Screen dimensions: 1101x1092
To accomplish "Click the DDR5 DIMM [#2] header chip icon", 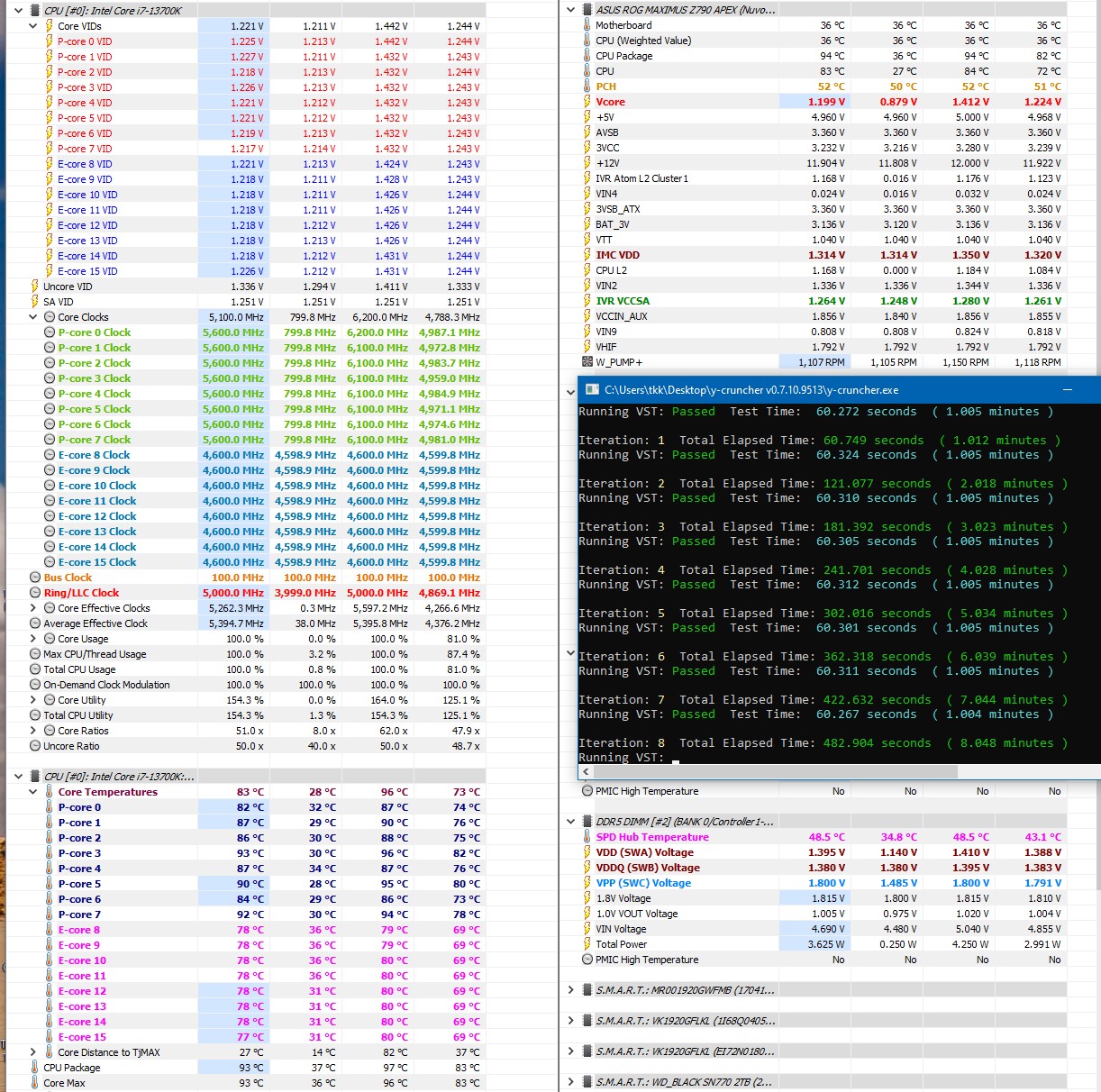I will coord(587,822).
